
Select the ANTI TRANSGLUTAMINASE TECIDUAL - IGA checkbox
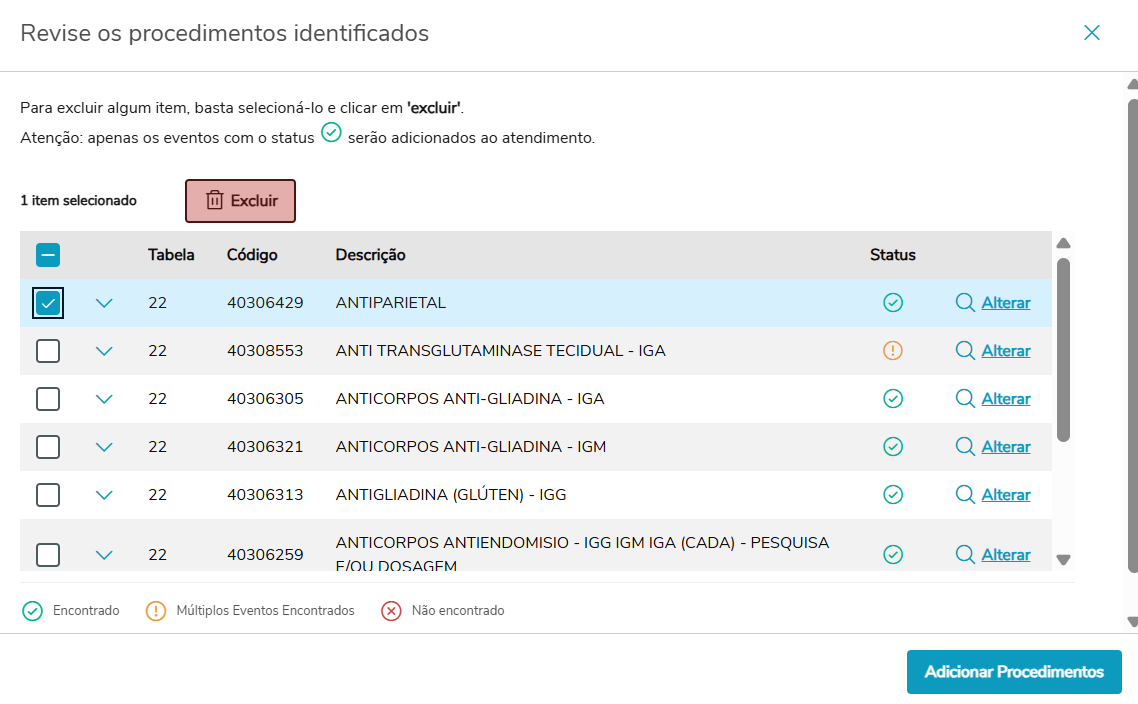tap(48, 351)
